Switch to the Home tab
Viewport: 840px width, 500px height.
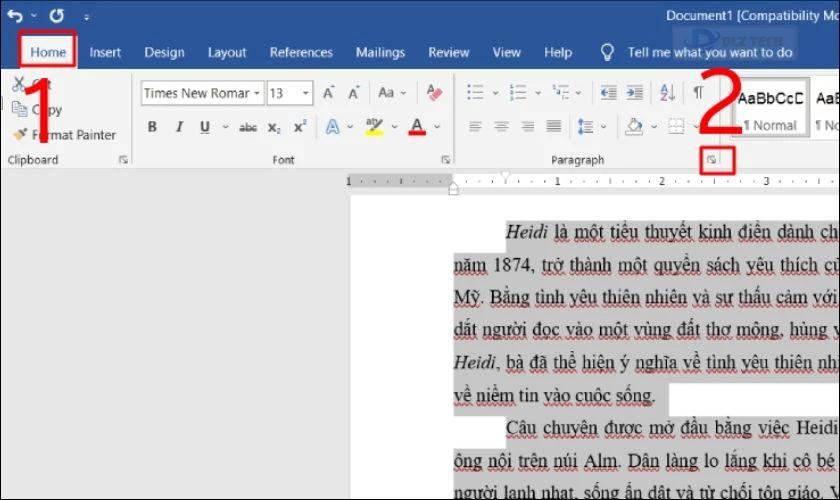click(48, 52)
